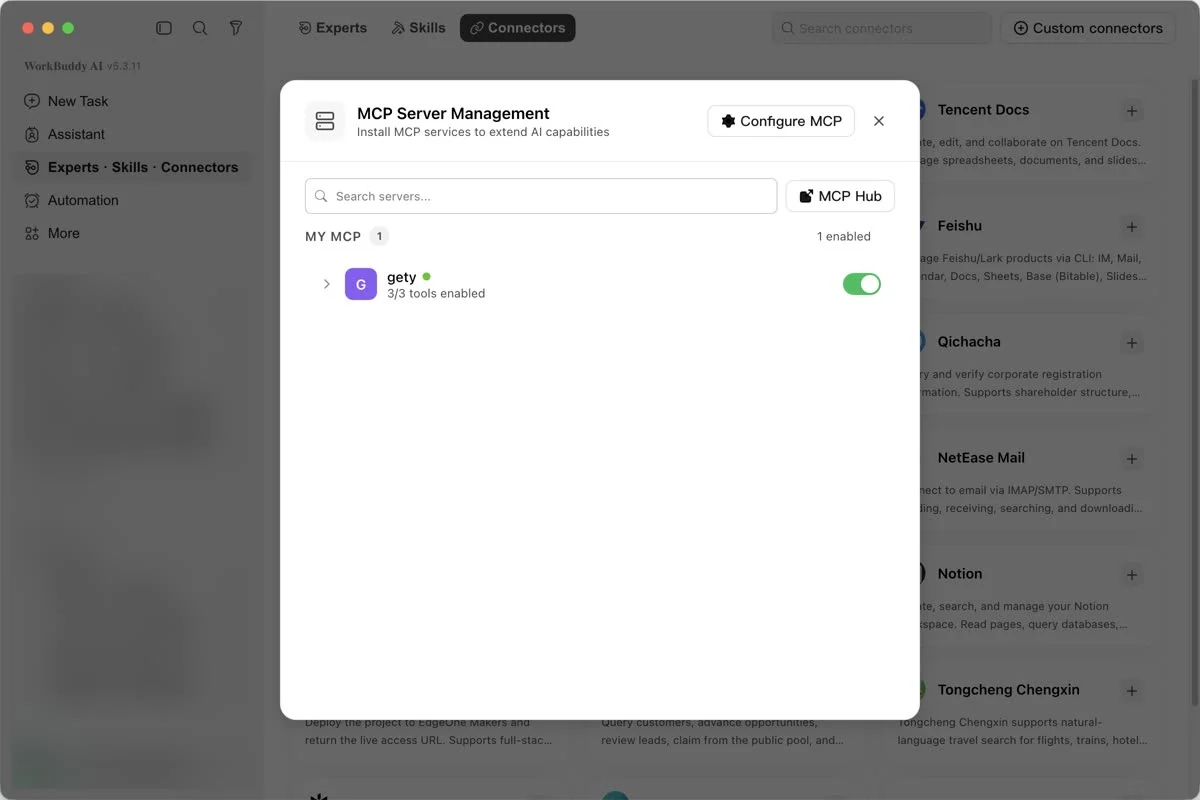Click the Assistant icon in sidebar
1200x800 pixels.
[32, 134]
